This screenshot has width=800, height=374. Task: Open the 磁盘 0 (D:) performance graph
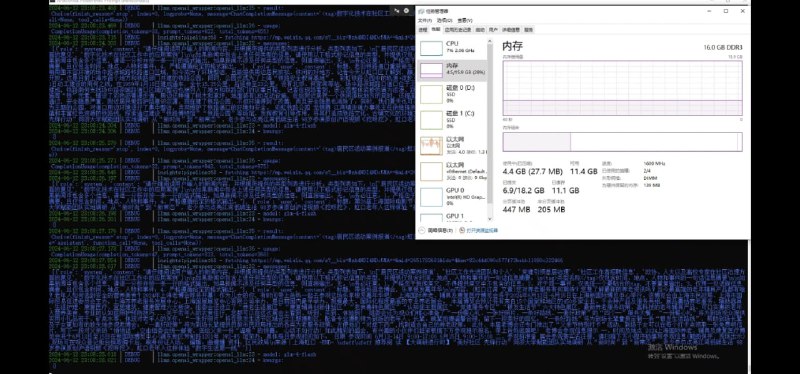click(452, 94)
